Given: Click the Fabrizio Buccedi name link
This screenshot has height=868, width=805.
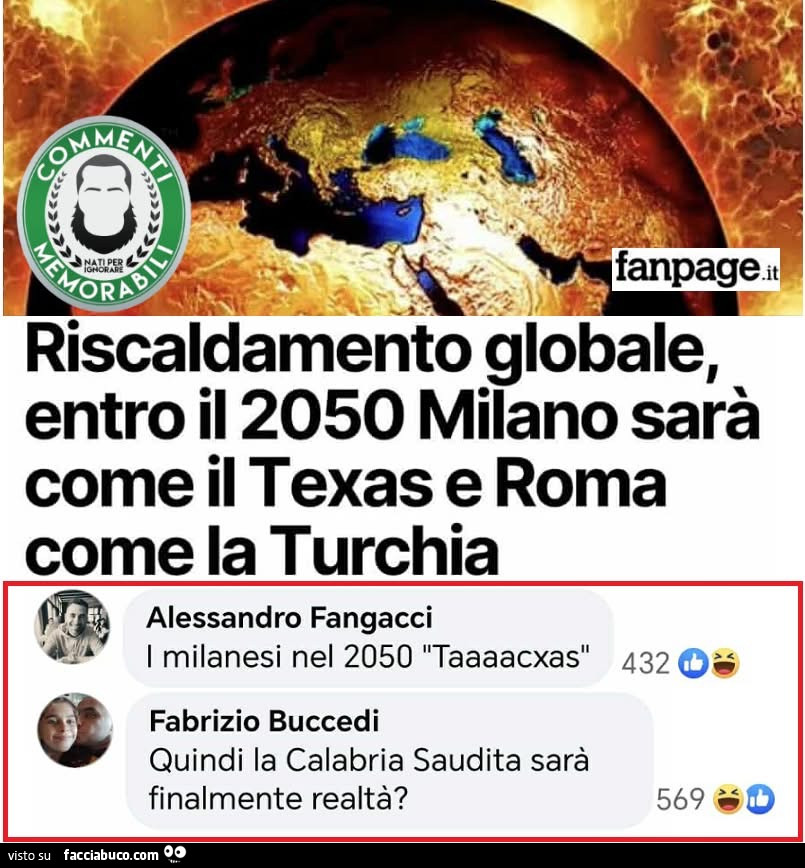Looking at the screenshot, I should pyautogui.click(x=264, y=721).
